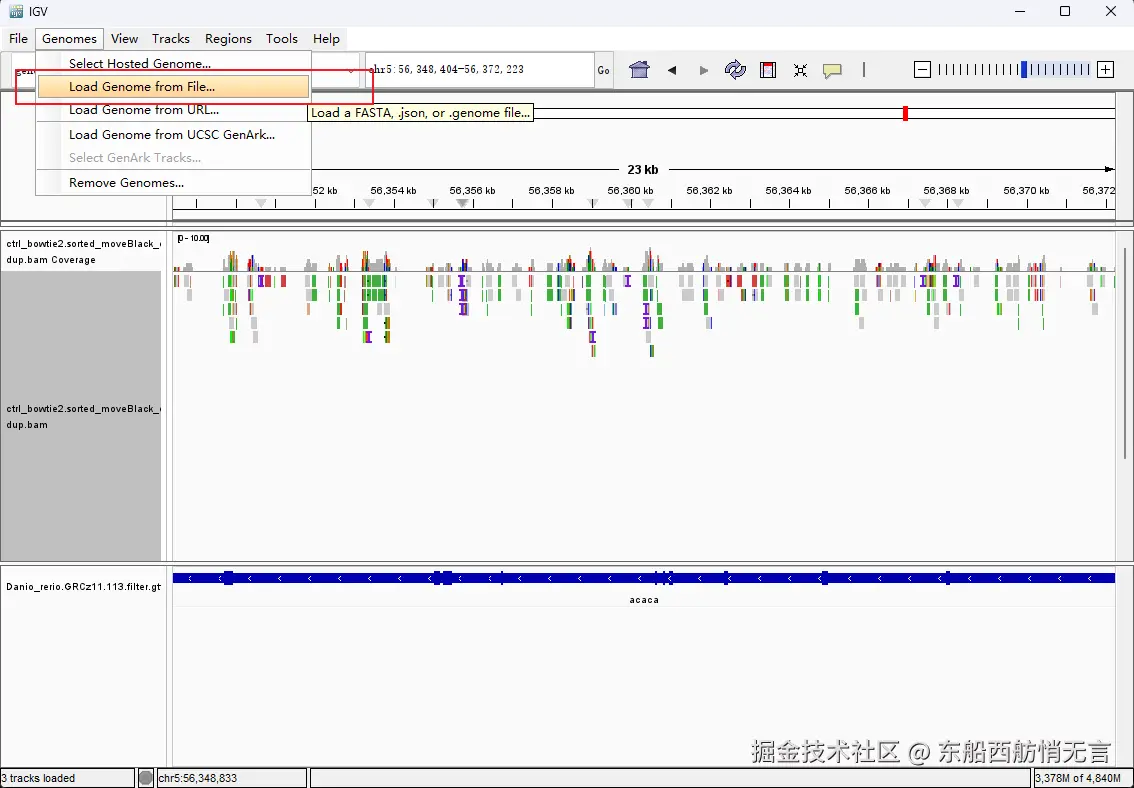Click the locus box showing chr5:56,348,404-56,372,223
Image resolution: width=1134 pixels, height=788 pixels.
click(479, 69)
